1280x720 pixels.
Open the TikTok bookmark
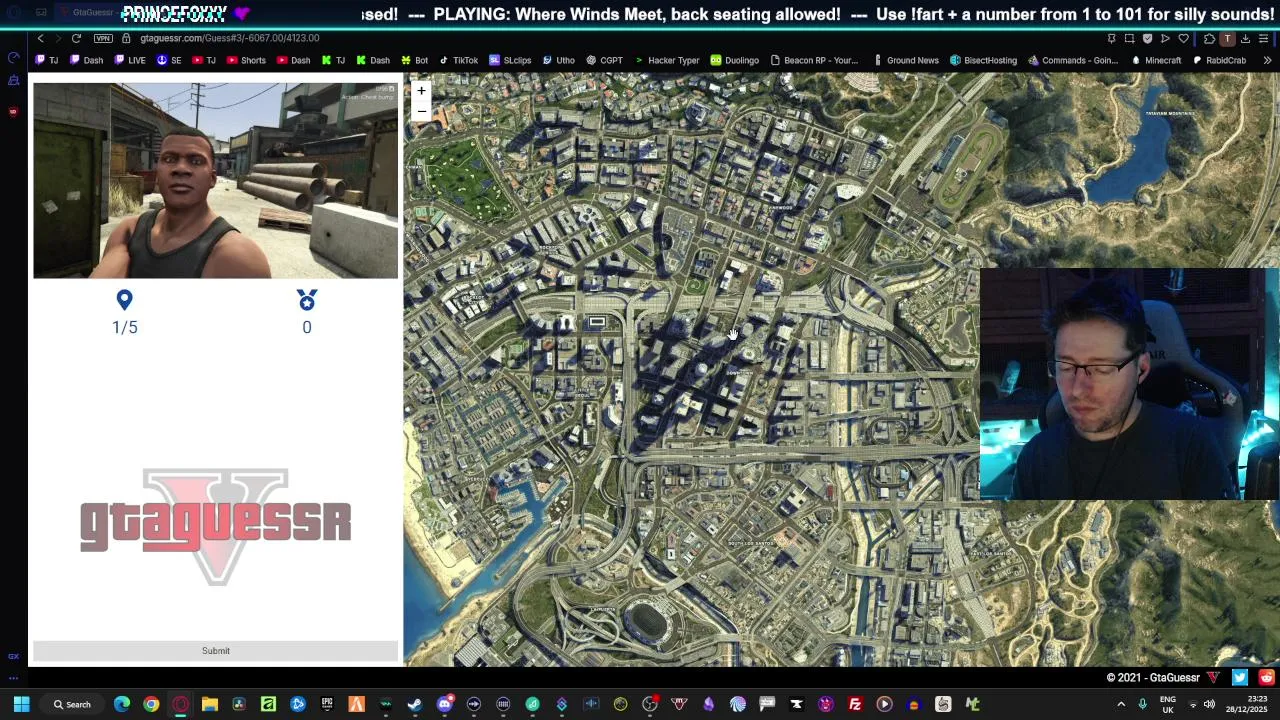click(x=459, y=60)
